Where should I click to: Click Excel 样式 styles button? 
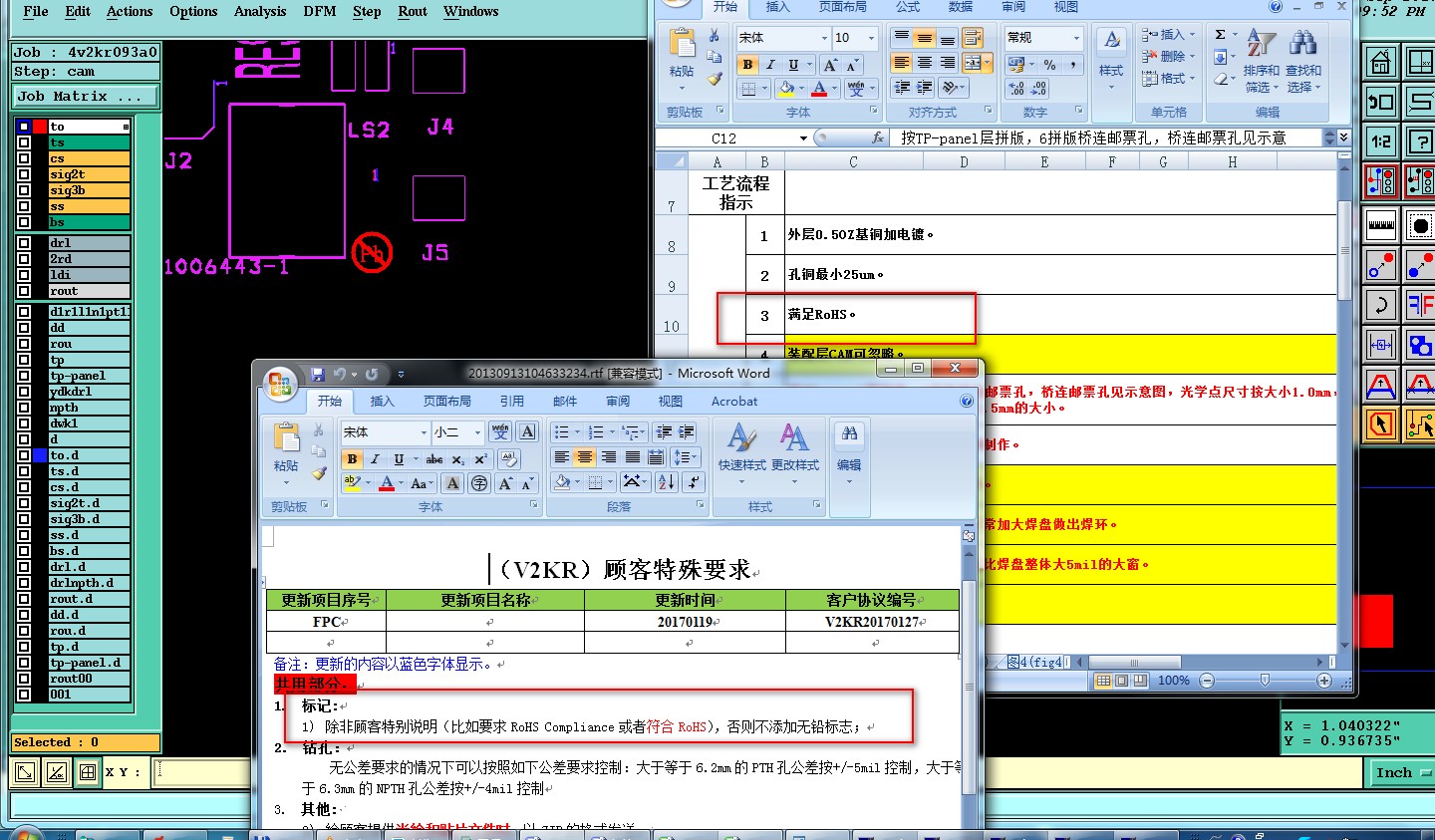tap(1111, 59)
